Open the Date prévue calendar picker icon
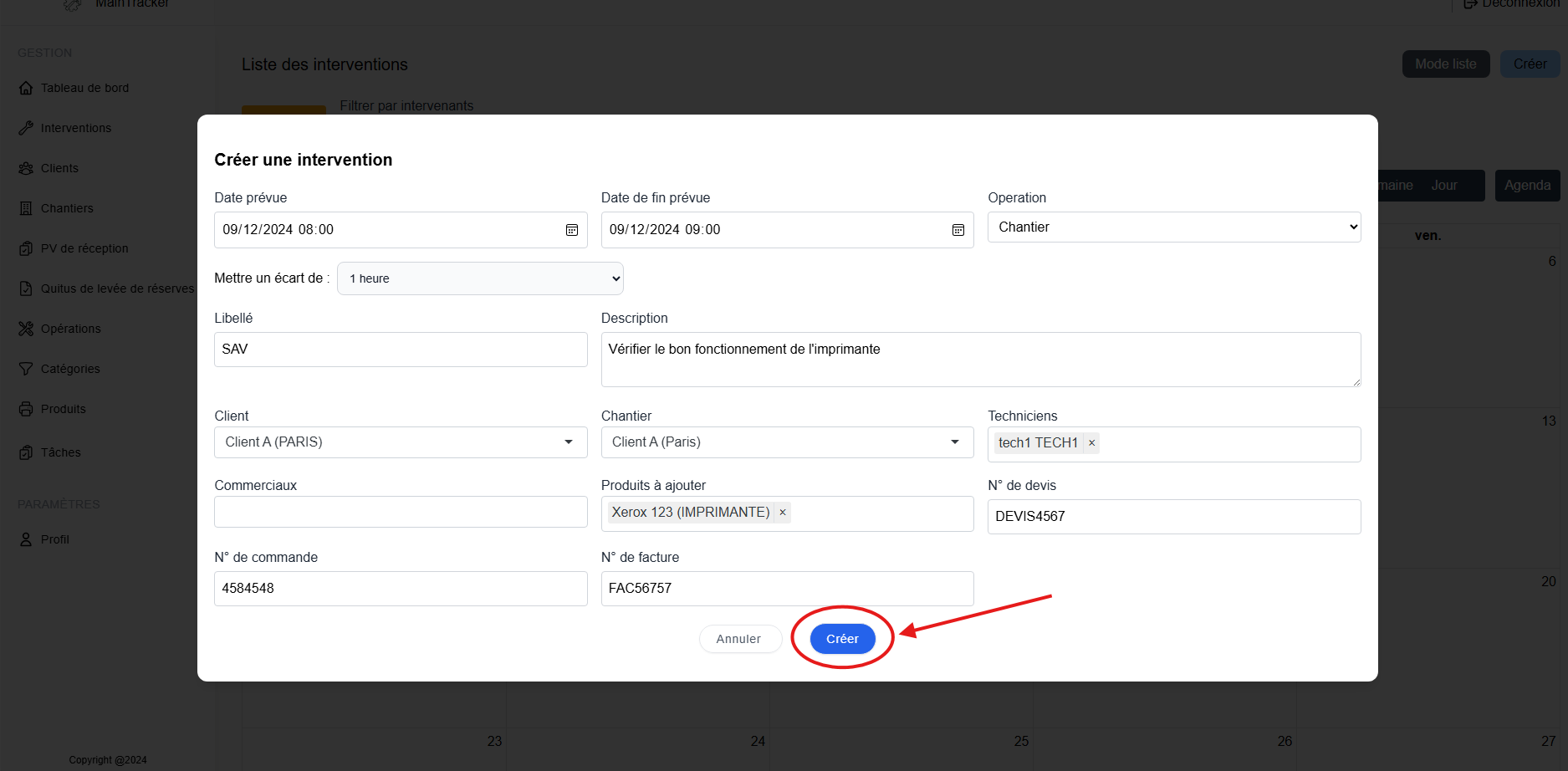This screenshot has width=1568, height=771. click(x=572, y=230)
